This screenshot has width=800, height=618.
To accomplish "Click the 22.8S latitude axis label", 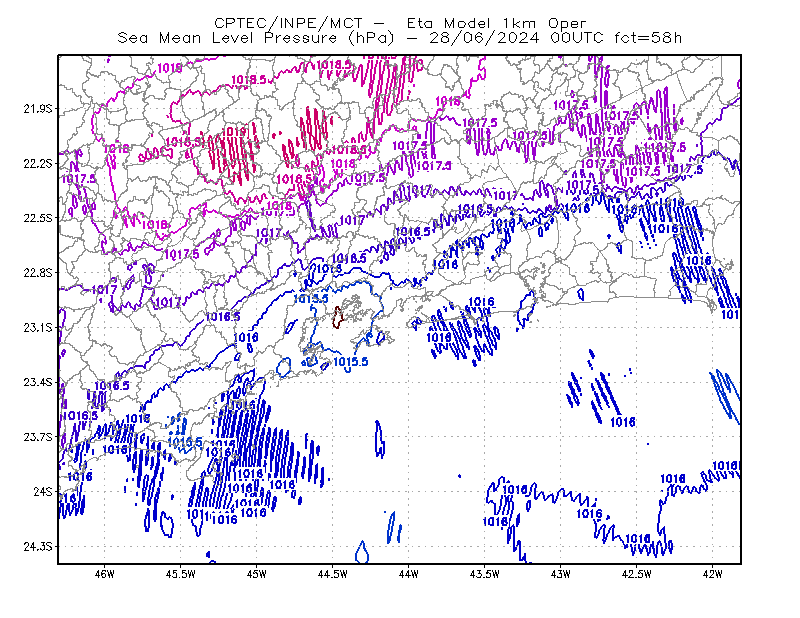I will 38,273.
